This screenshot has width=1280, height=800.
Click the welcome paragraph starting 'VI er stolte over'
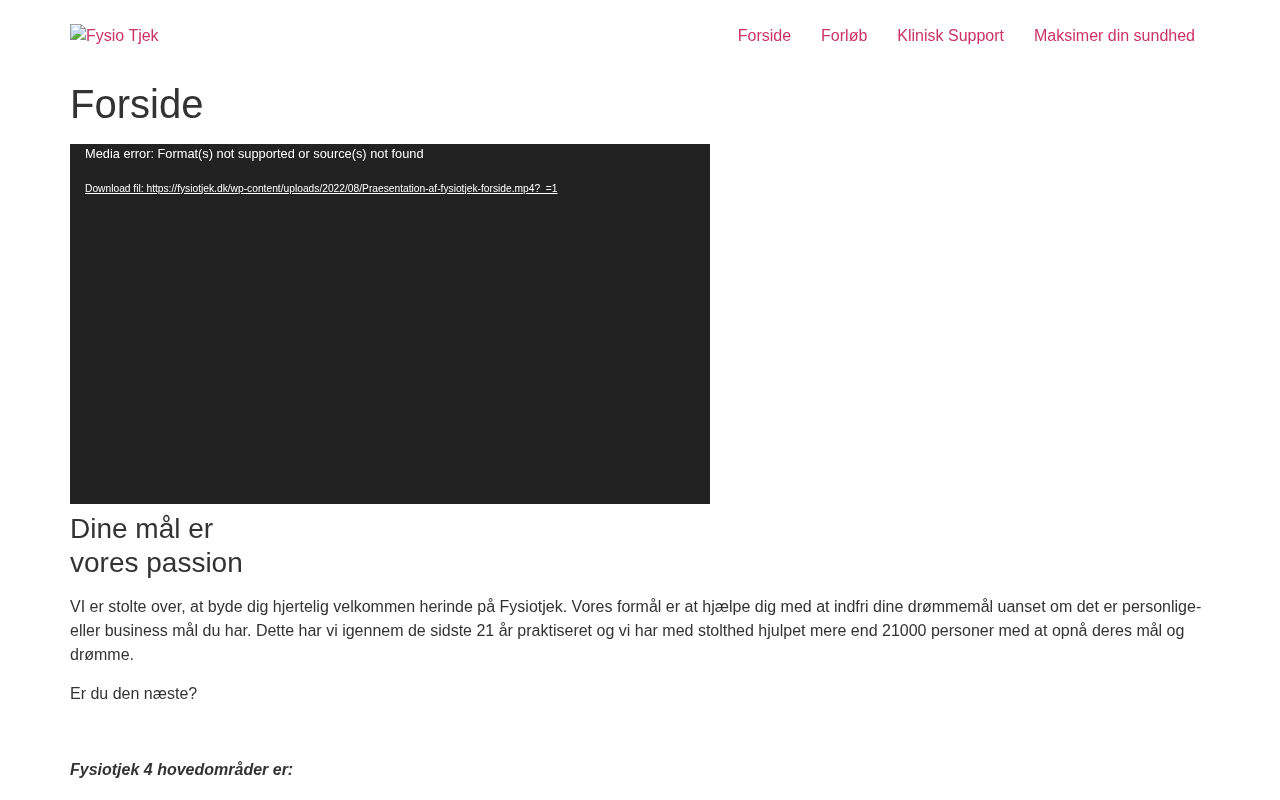coord(636,631)
